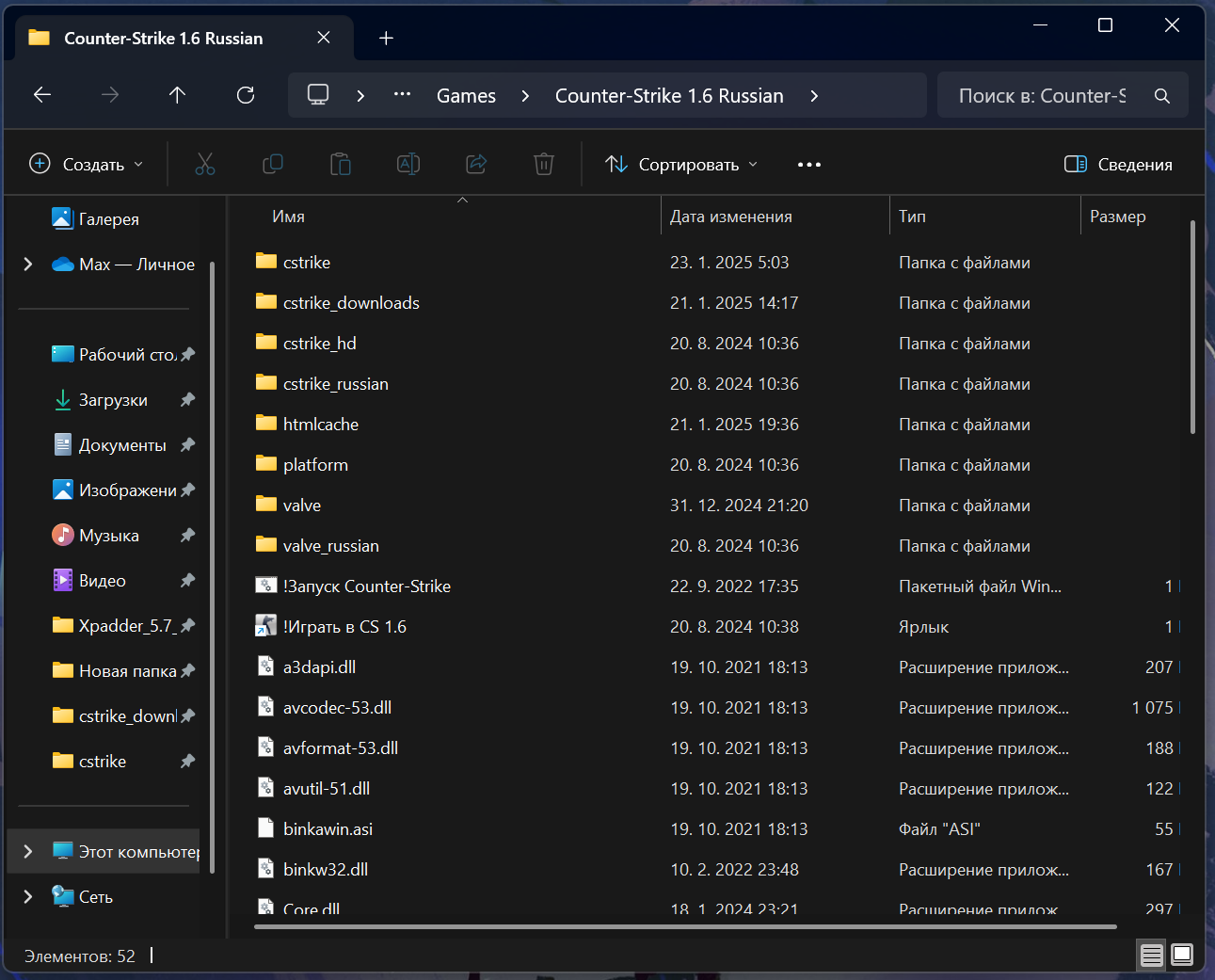Image resolution: width=1215 pixels, height=980 pixels.
Task: Switch to details list view layout
Action: [x=1152, y=956]
